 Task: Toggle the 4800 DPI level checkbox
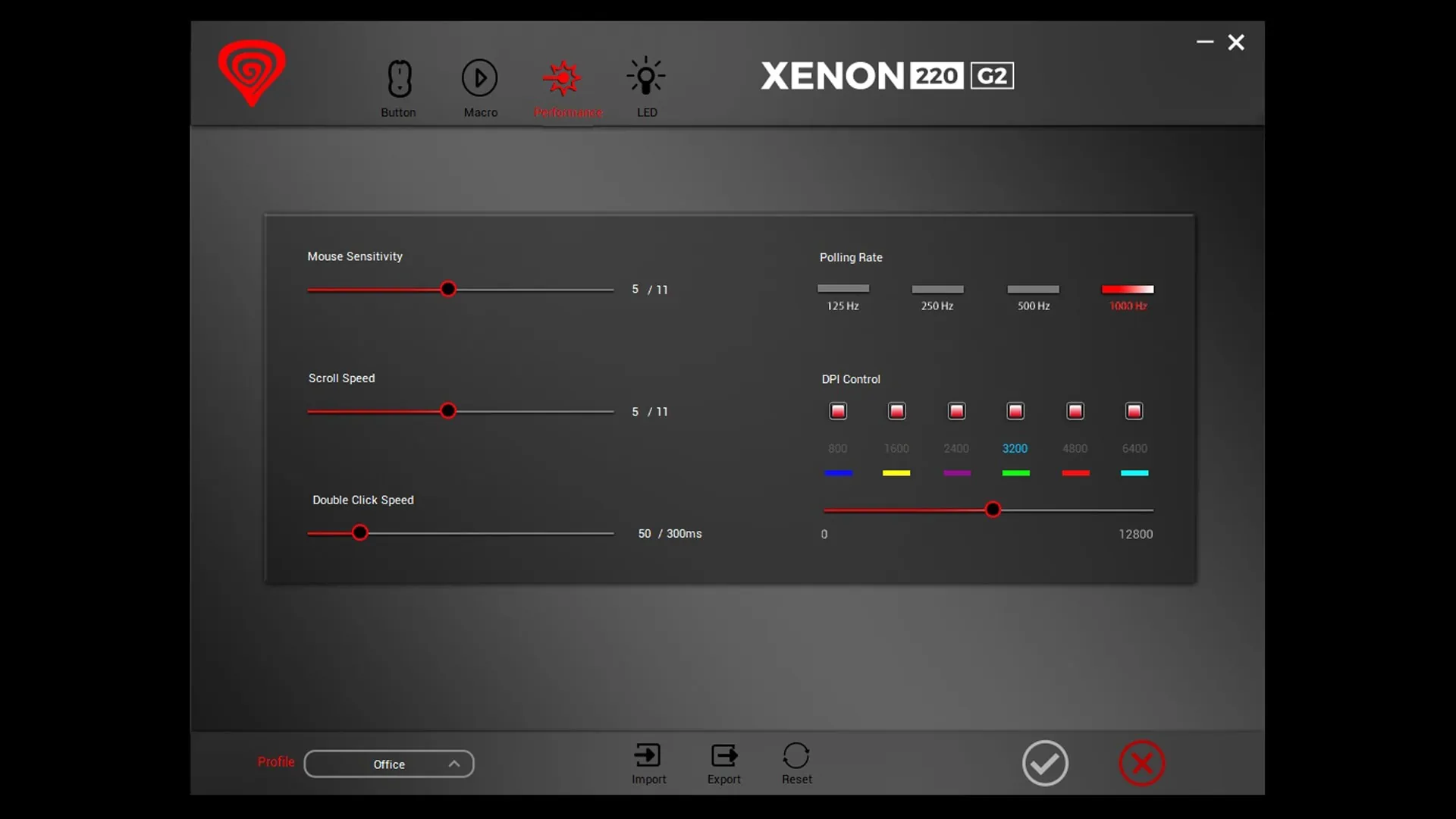(1075, 411)
